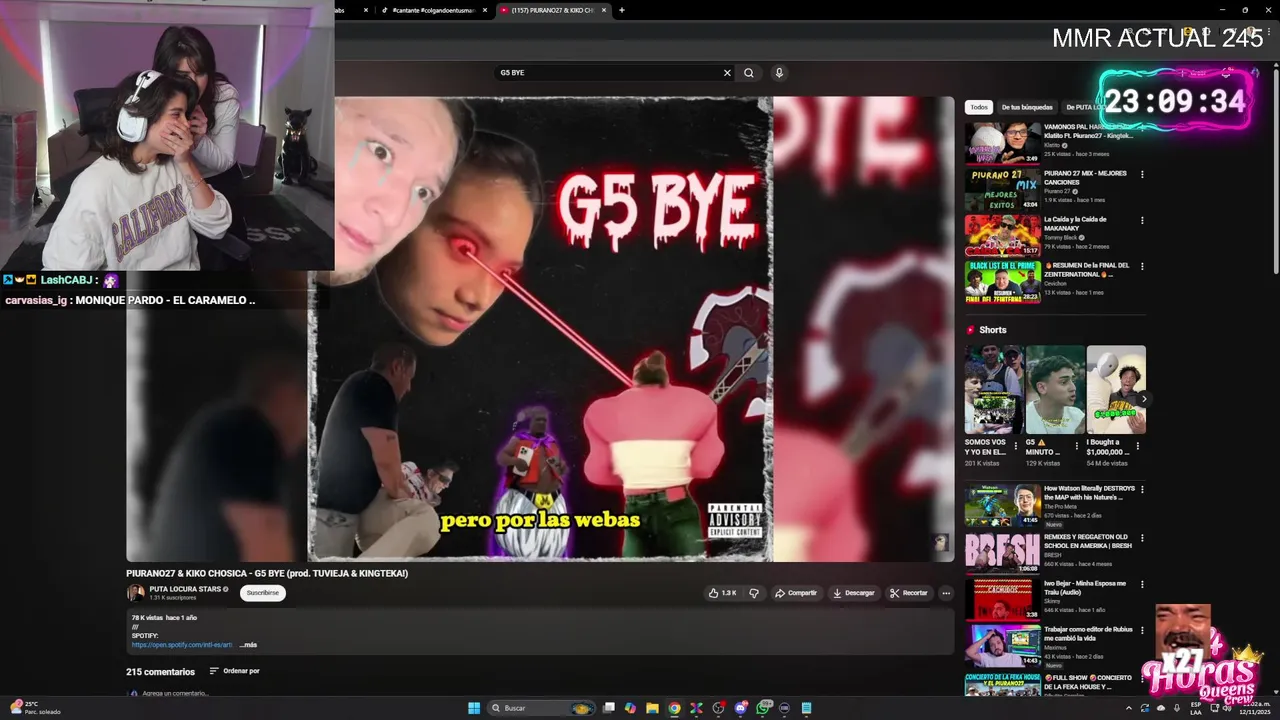The image size is (1280, 720).
Task: Open PIURANO 27 MIX video thumbnail
Action: tap(1002, 189)
